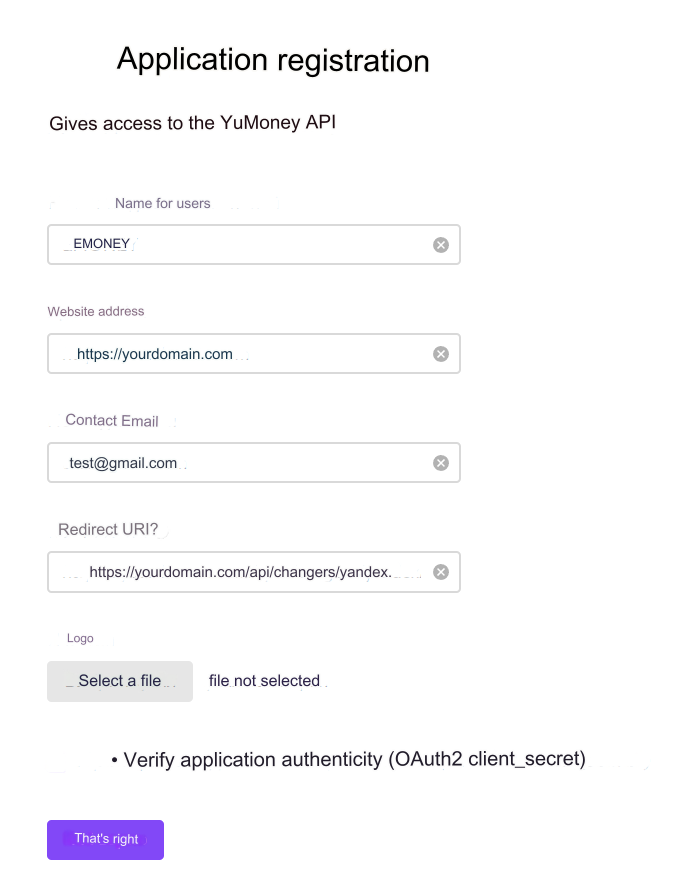Image resolution: width=679 pixels, height=894 pixels.
Task: Clear the Redirect URI field
Action: [441, 573]
